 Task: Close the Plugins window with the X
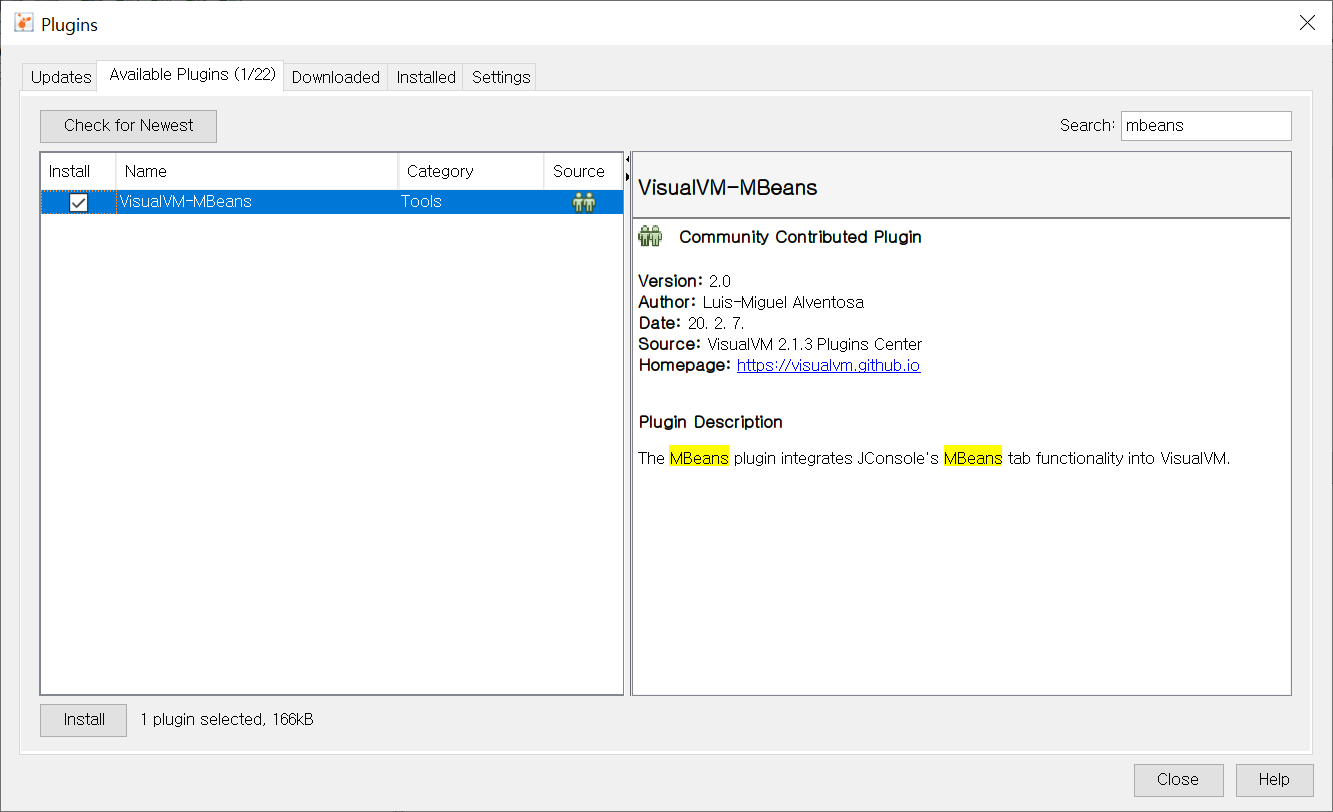pos(1307,23)
